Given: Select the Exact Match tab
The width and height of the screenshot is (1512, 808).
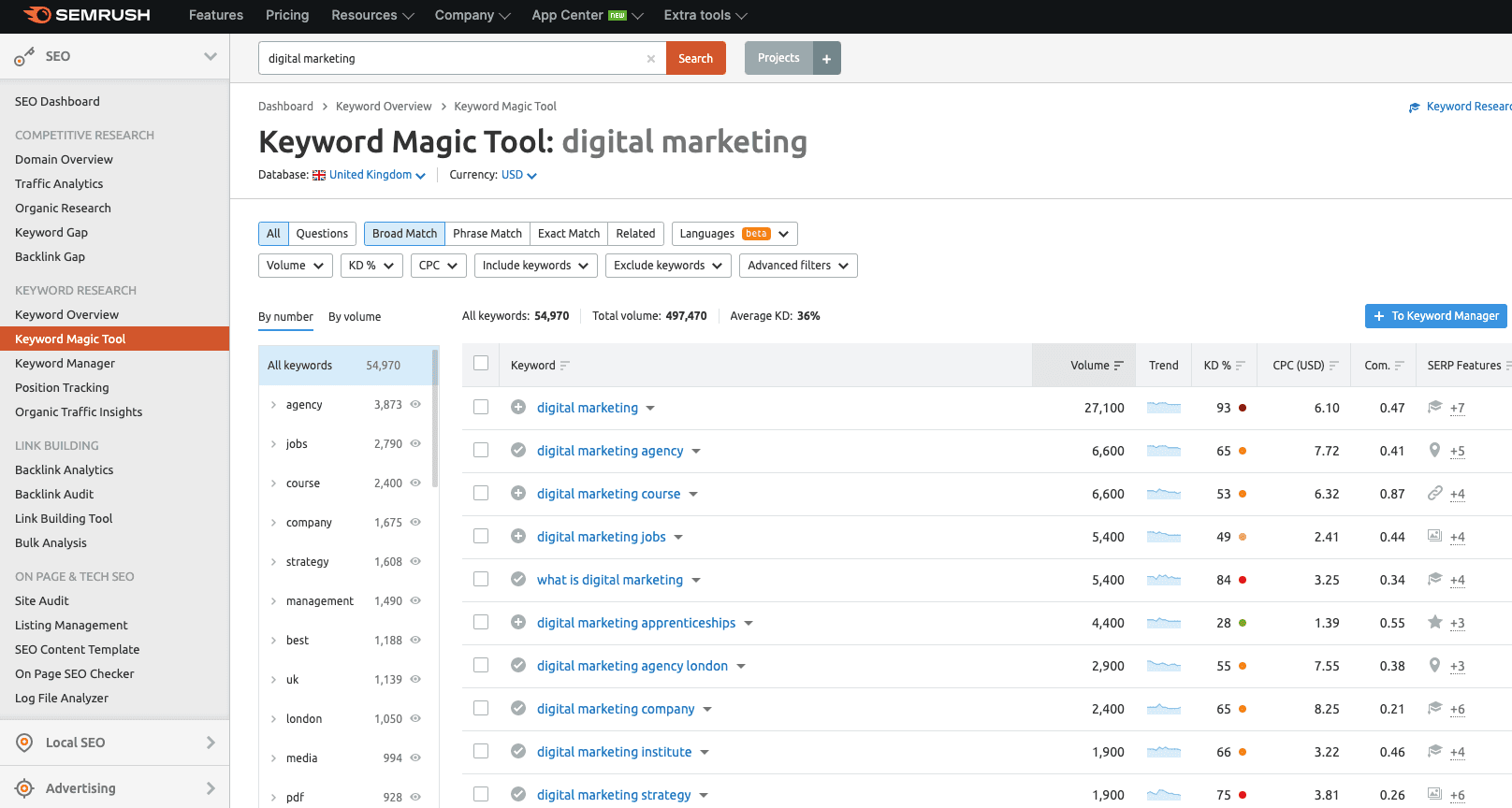Looking at the screenshot, I should click(x=569, y=234).
